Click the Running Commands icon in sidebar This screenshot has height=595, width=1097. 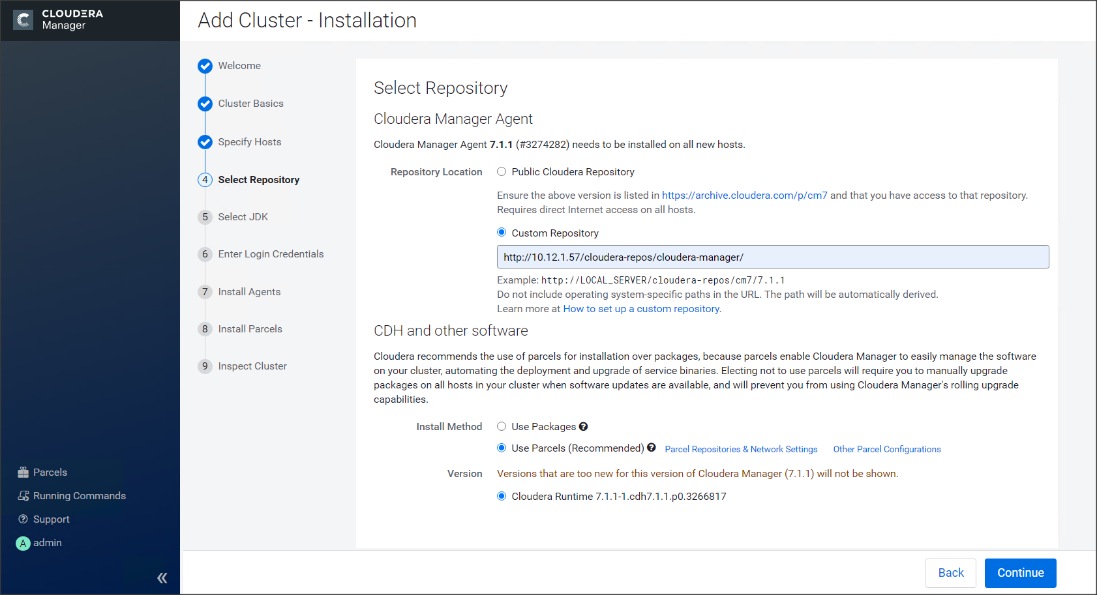[x=23, y=496]
